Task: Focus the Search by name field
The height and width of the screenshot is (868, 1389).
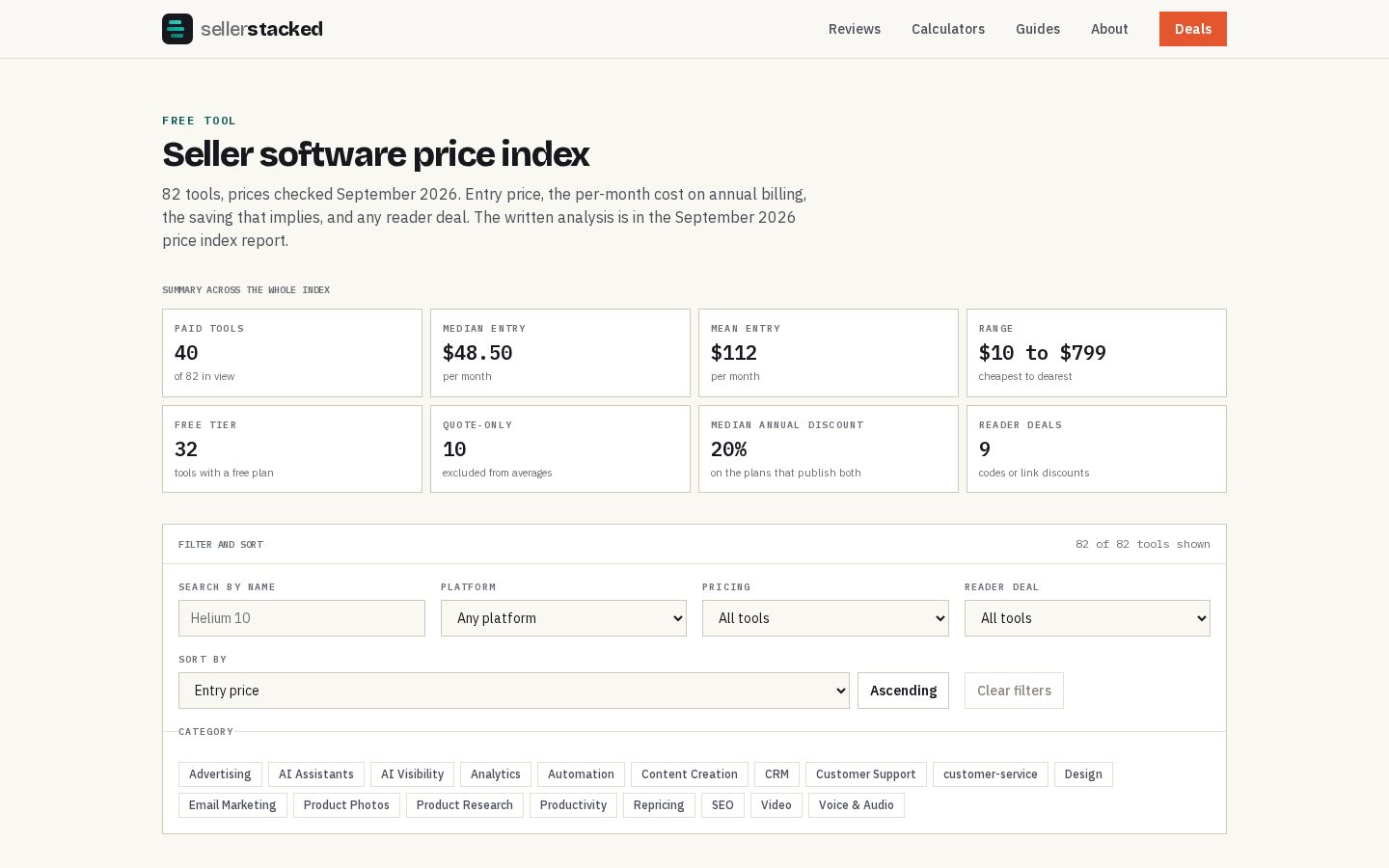Action: (302, 618)
